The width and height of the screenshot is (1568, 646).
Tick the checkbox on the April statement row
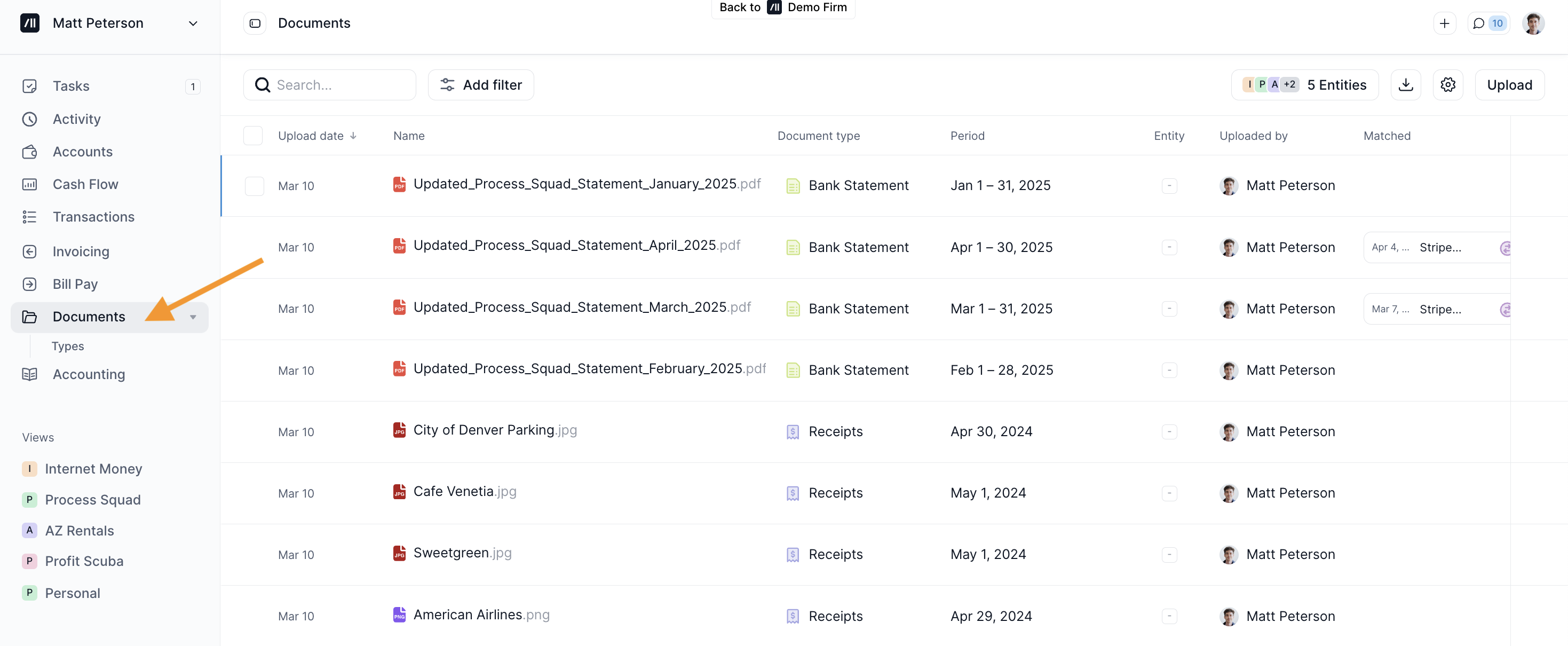click(255, 247)
